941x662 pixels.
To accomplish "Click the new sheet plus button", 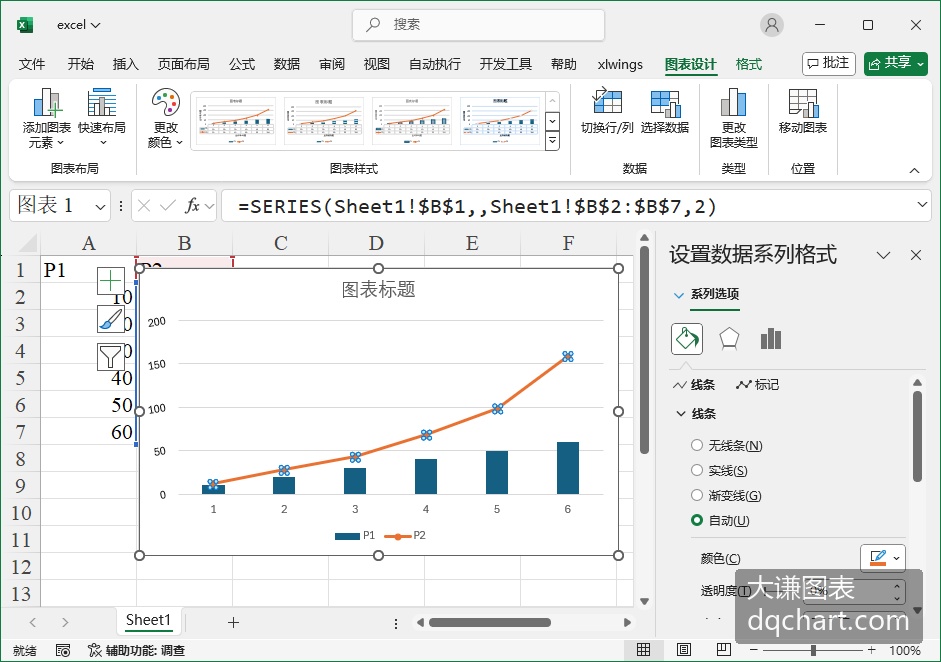I will coord(233,622).
